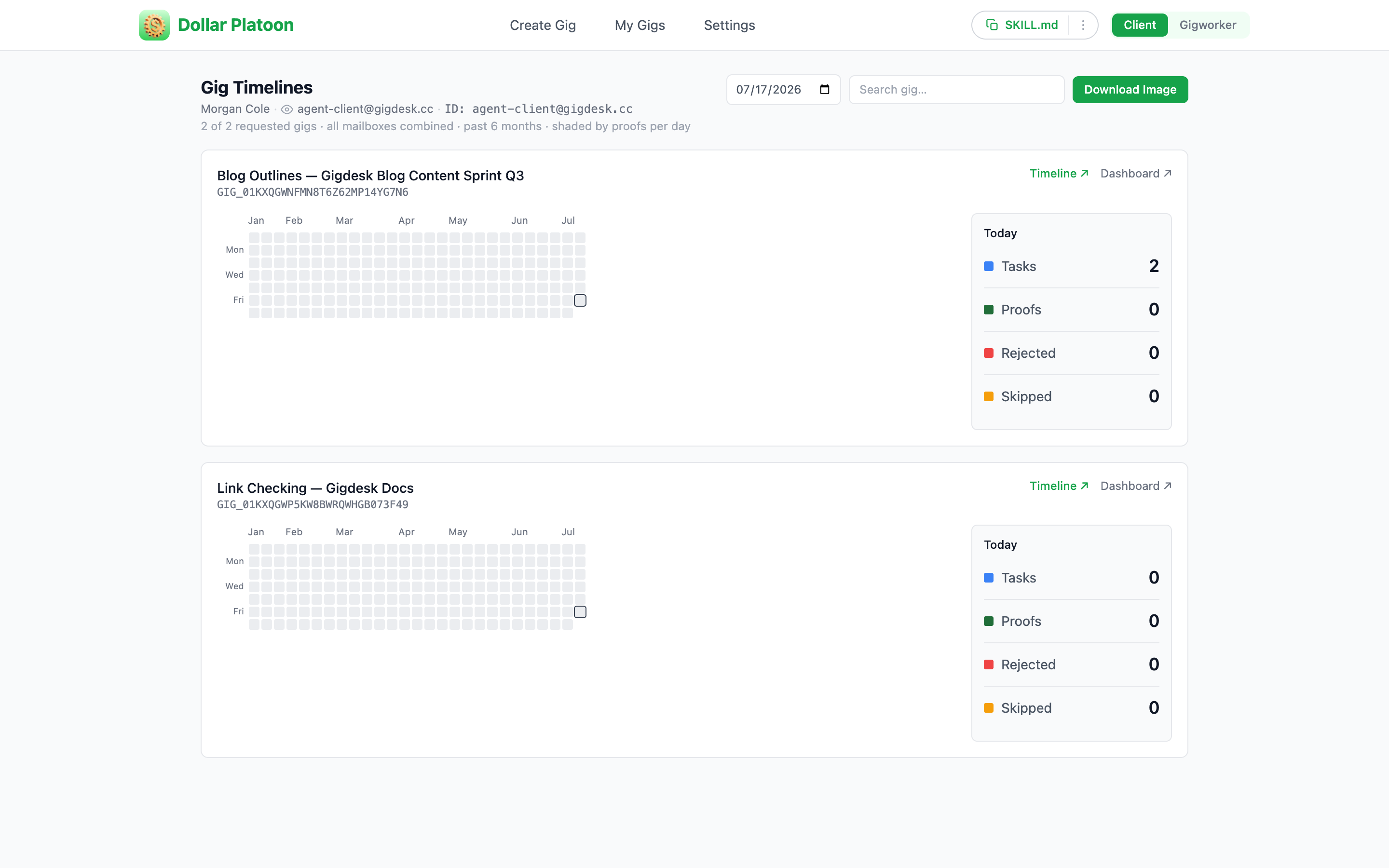Image resolution: width=1389 pixels, height=868 pixels.
Task: Open the 07/17/2026 date picker field
Action: point(783,90)
